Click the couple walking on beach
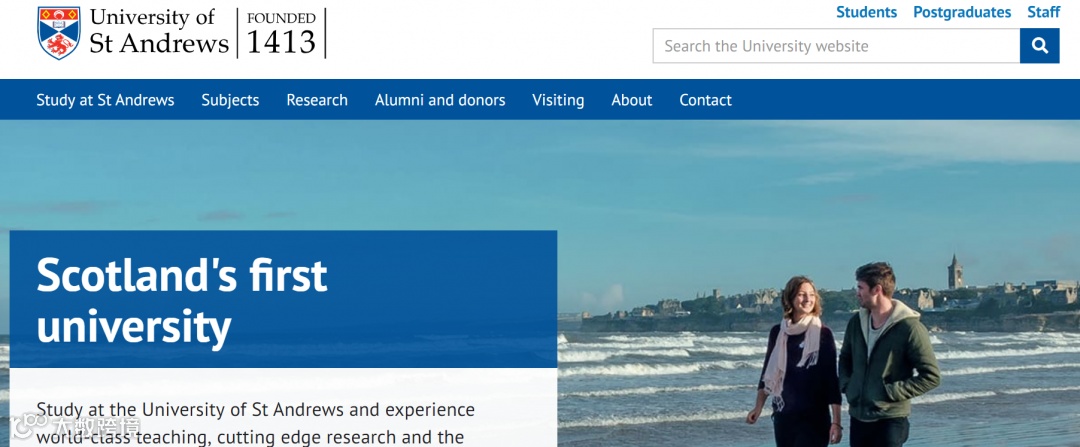The height and width of the screenshot is (447, 1080). [844, 355]
